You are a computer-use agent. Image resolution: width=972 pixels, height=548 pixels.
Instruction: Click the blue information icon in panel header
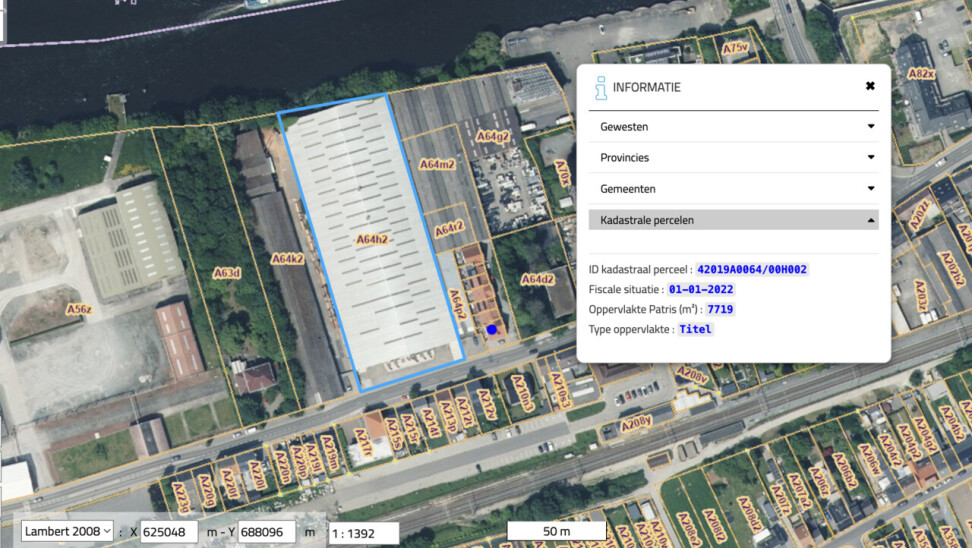601,88
